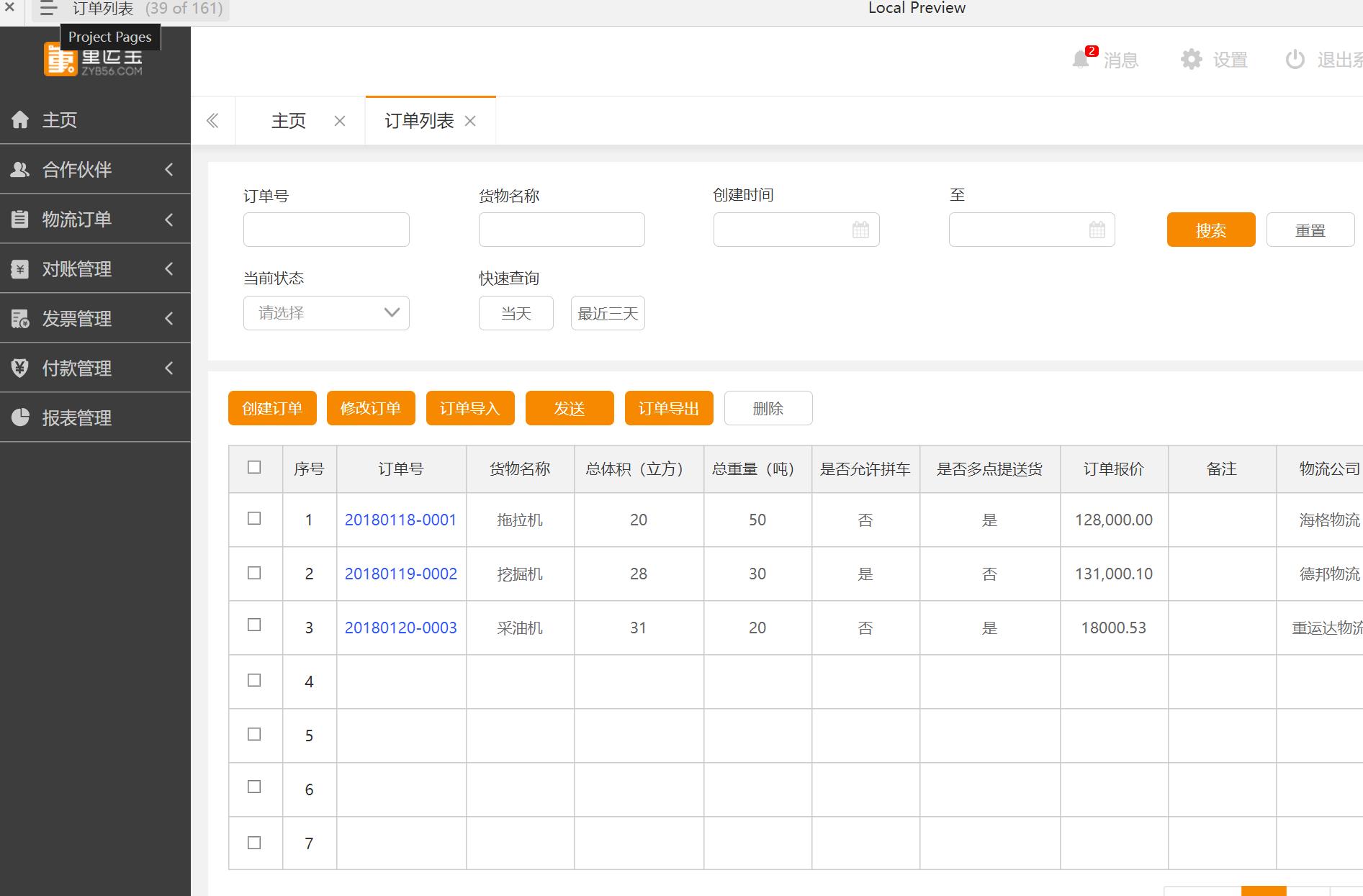Image resolution: width=1363 pixels, height=896 pixels.
Task: Click the orange 发送 button
Action: [x=570, y=408]
